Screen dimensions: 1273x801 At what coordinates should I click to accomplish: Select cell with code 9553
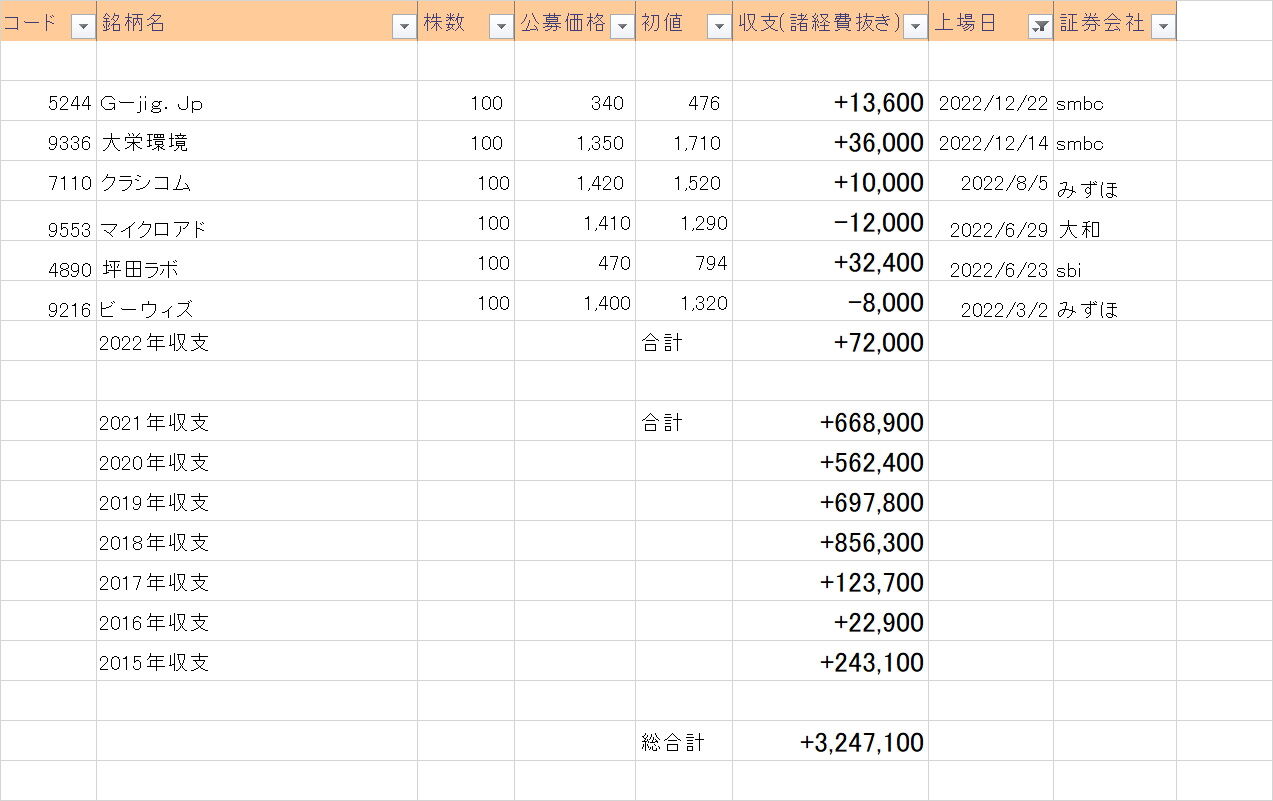pyautogui.click(x=48, y=221)
